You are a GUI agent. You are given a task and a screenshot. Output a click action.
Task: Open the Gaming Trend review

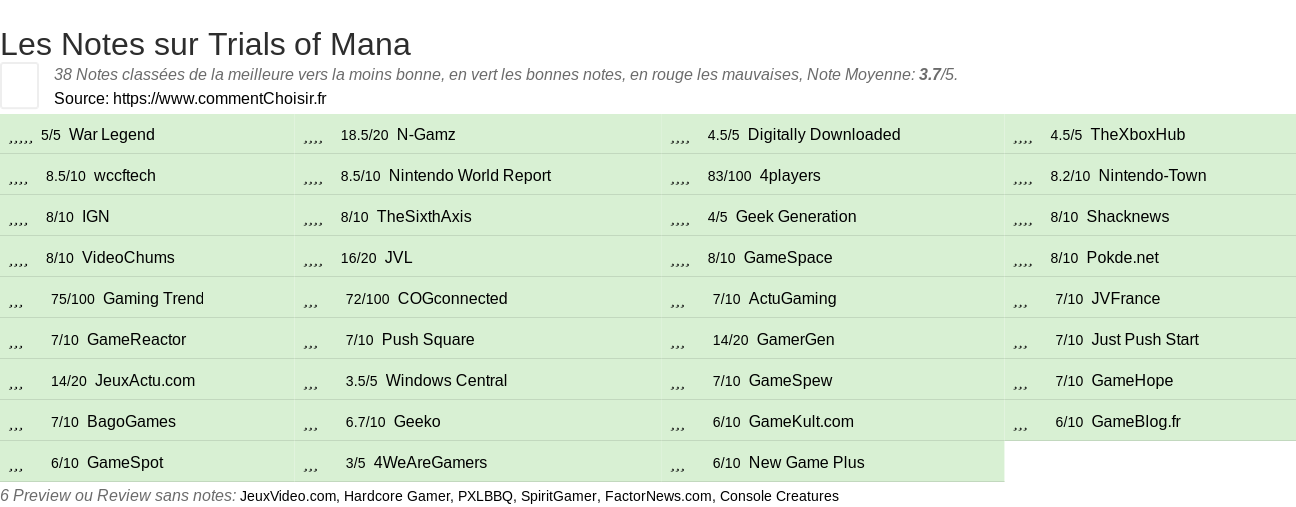pos(153,299)
